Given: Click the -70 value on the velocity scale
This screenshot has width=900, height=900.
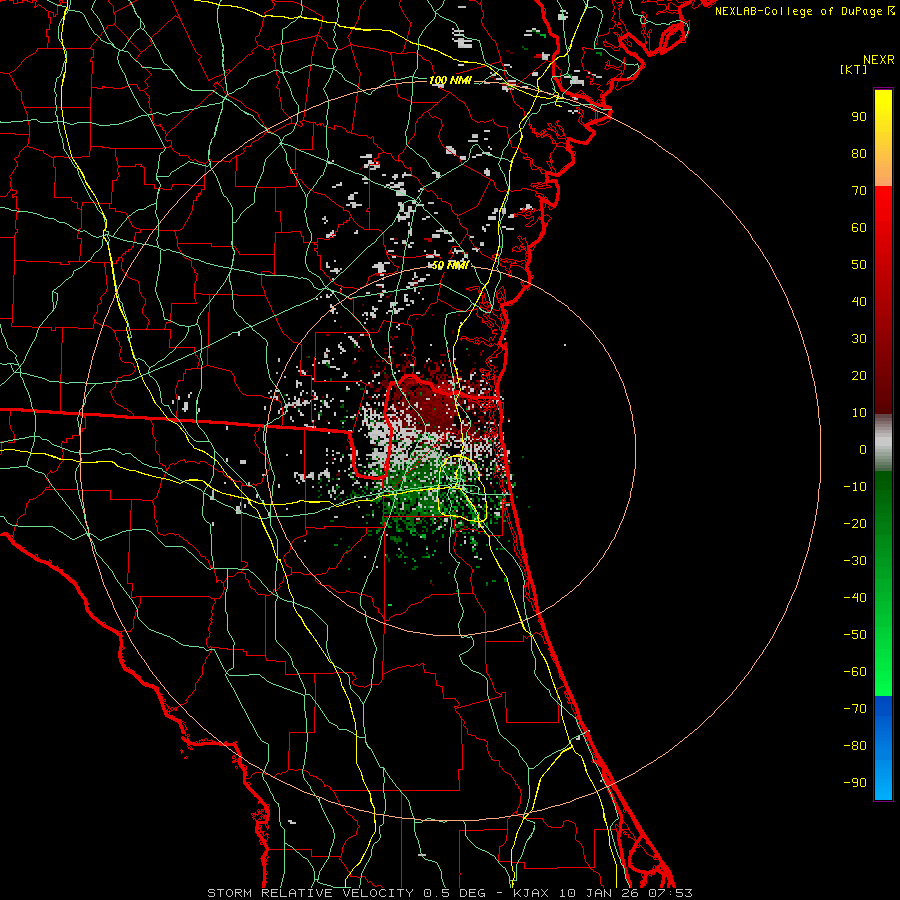Looking at the screenshot, I should coord(855,709).
